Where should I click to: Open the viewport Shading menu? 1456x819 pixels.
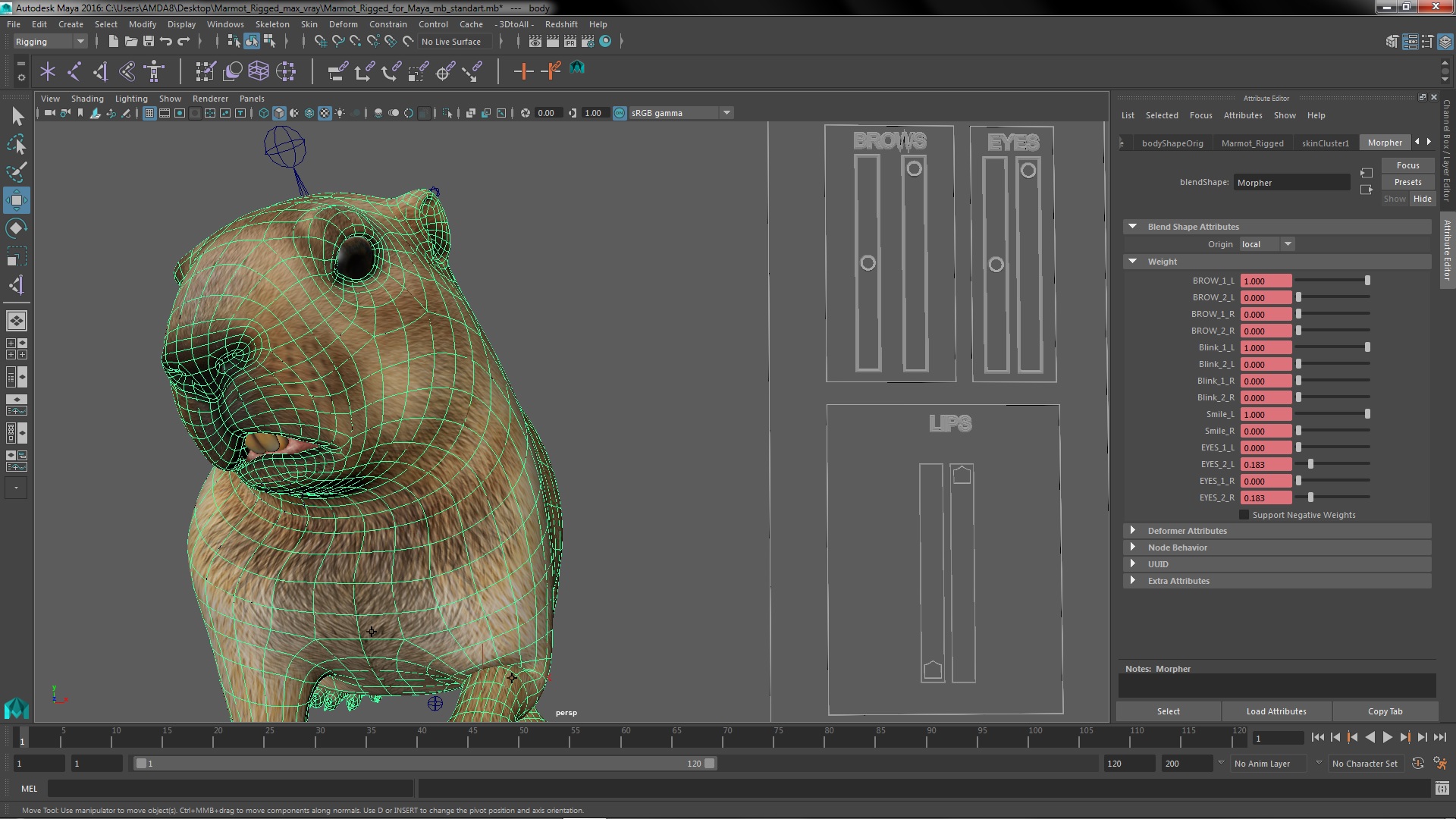click(87, 99)
